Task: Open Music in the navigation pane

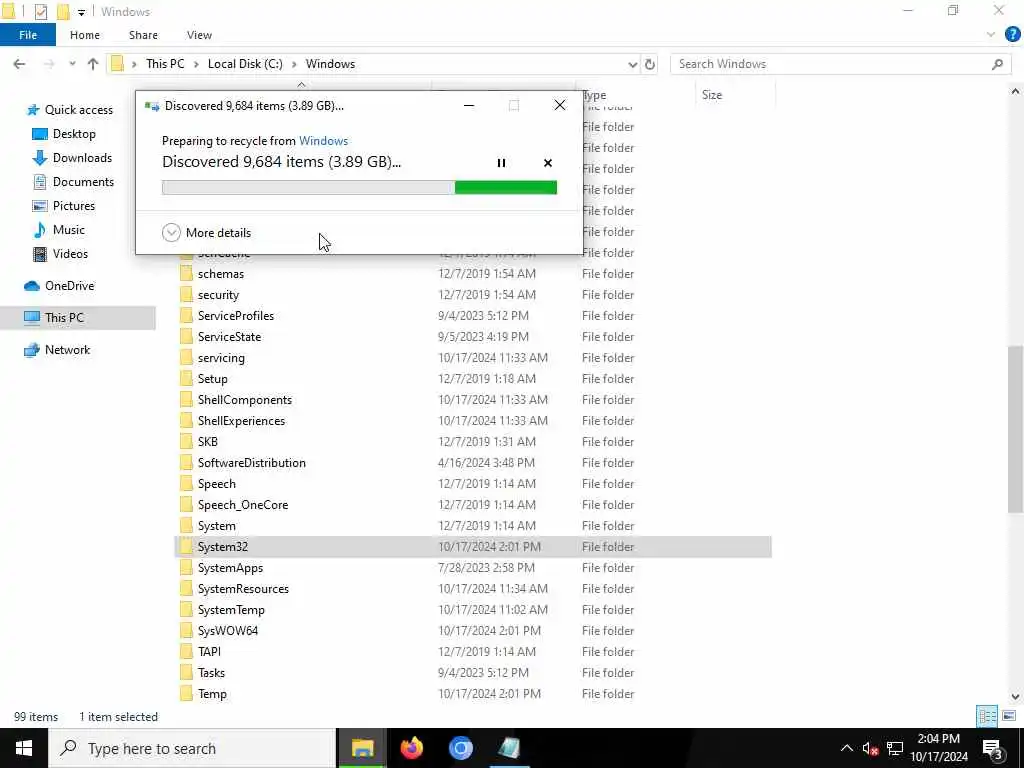Action: click(x=59, y=230)
